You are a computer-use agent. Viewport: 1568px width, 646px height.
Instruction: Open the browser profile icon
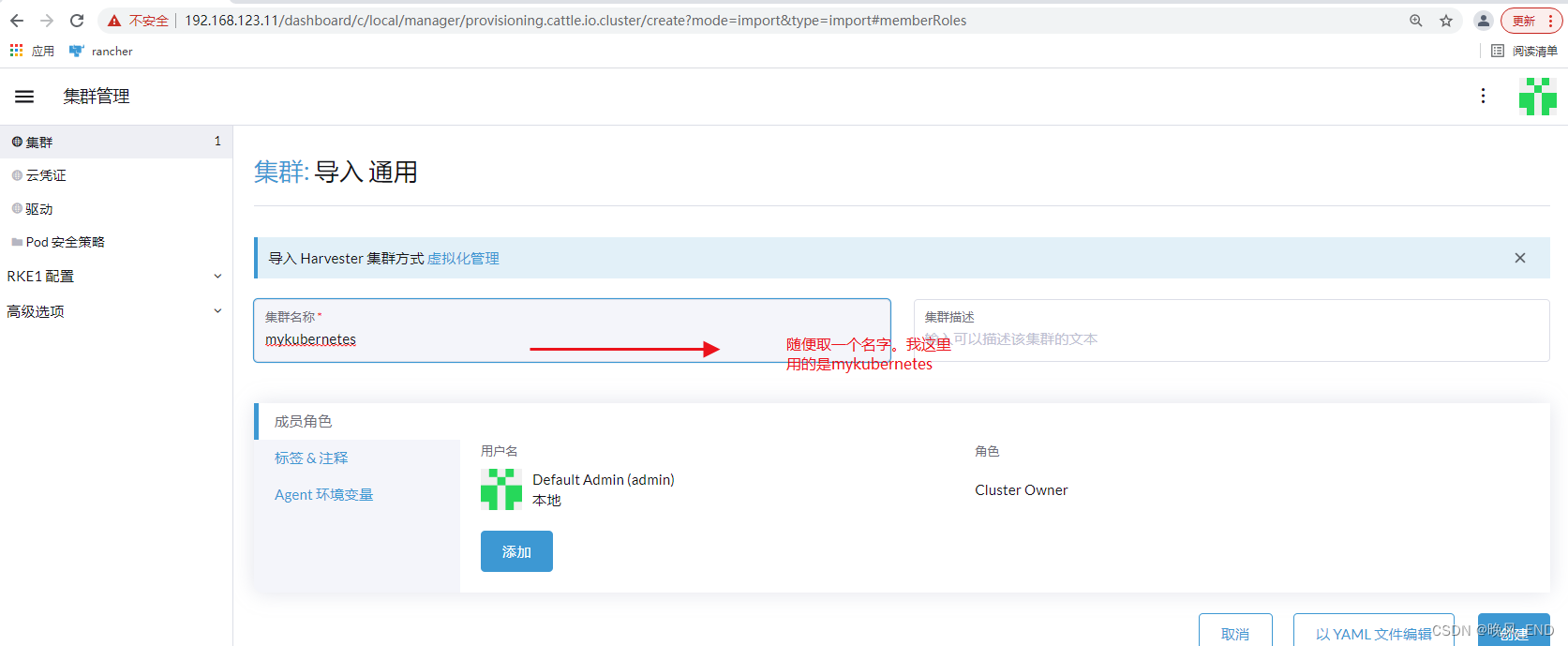pyautogui.click(x=1484, y=21)
